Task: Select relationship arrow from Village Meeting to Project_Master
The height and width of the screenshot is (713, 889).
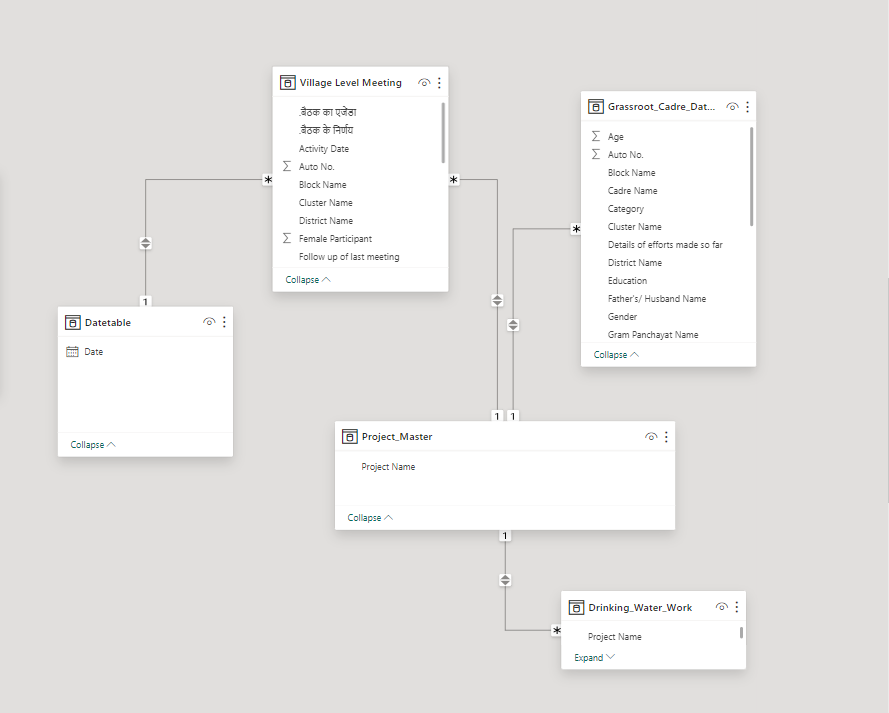Action: (x=497, y=300)
